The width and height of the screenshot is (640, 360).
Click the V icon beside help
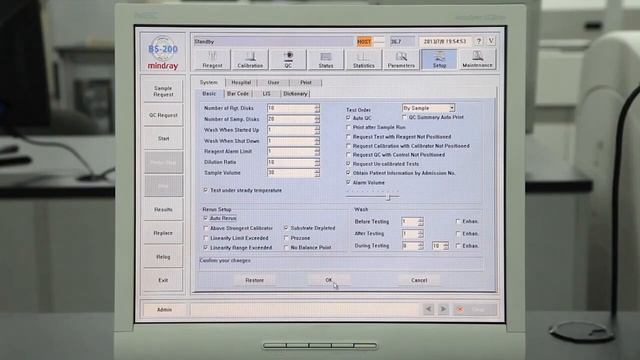click(491, 41)
